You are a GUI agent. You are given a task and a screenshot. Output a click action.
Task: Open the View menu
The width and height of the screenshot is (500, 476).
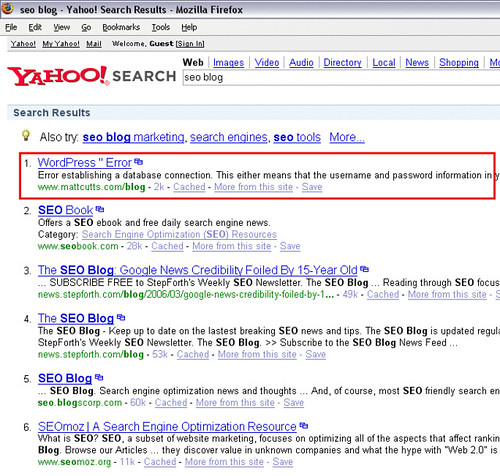[62, 27]
